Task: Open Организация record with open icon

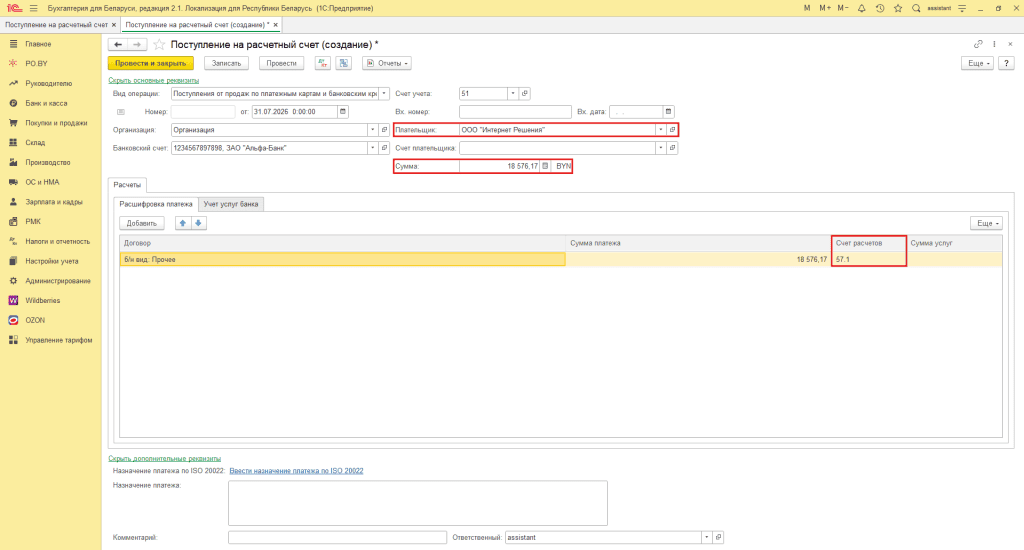Action: 384,130
